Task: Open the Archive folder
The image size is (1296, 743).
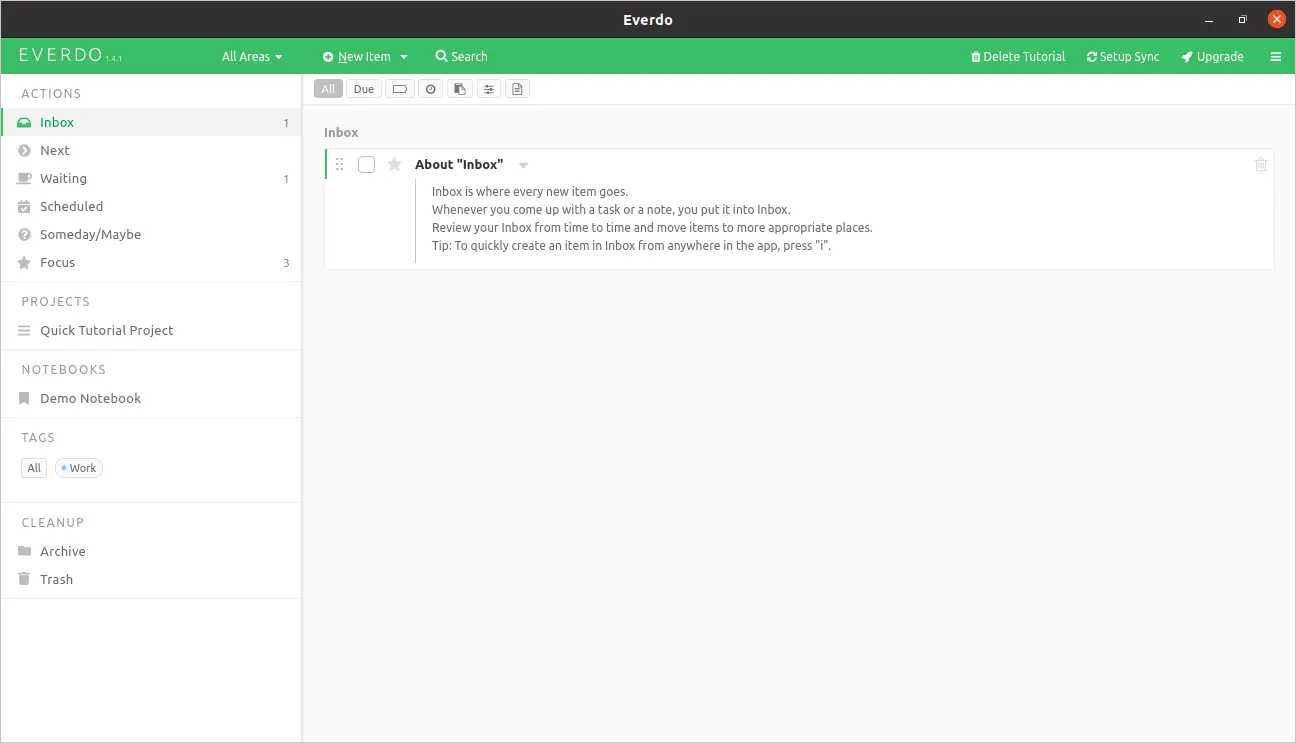Action: 150,551
